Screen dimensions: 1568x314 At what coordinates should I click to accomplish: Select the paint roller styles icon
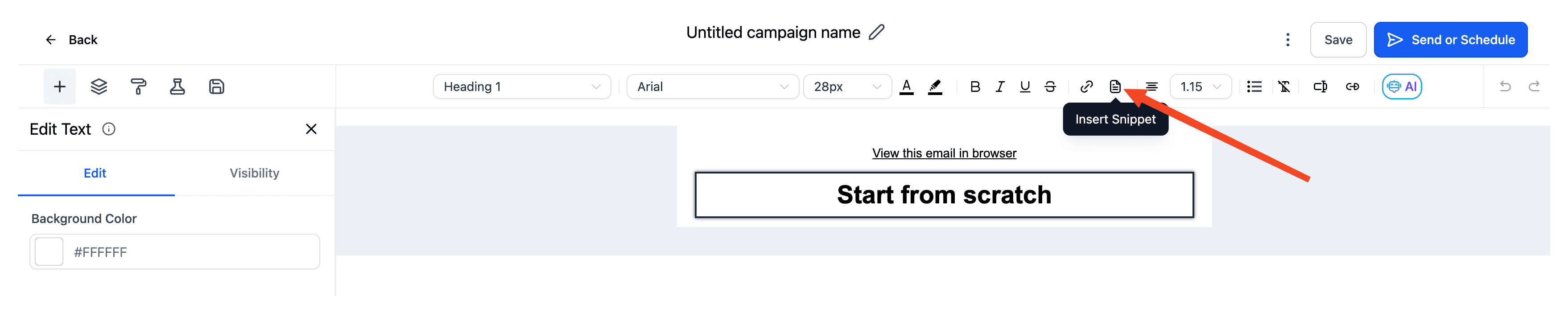click(138, 87)
